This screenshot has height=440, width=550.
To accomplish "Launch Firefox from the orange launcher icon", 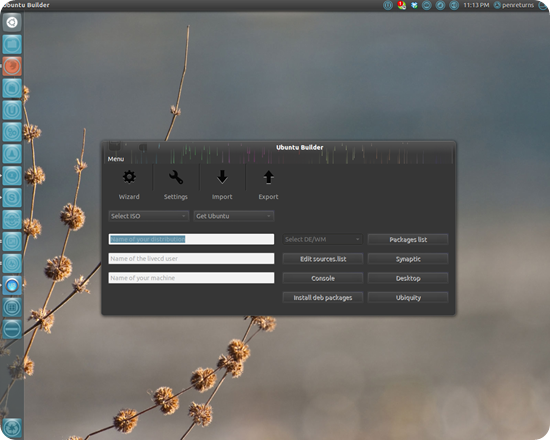I will point(12,66).
